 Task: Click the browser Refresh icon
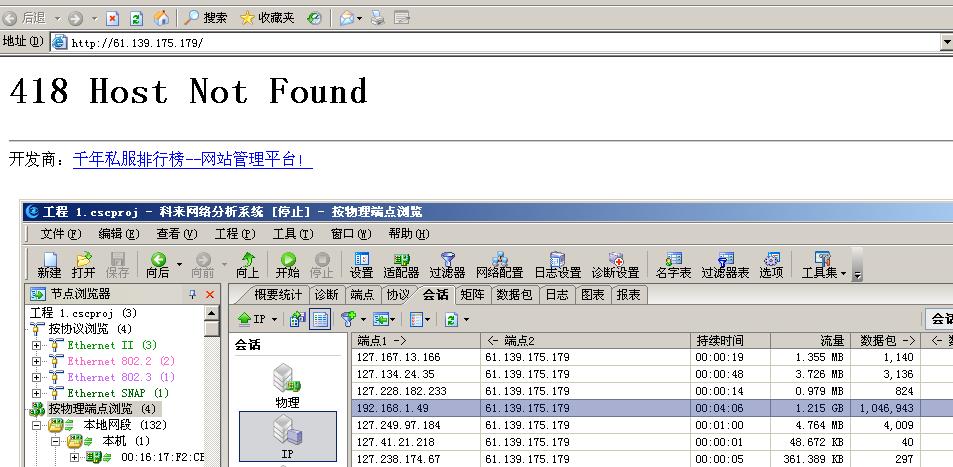(x=136, y=18)
